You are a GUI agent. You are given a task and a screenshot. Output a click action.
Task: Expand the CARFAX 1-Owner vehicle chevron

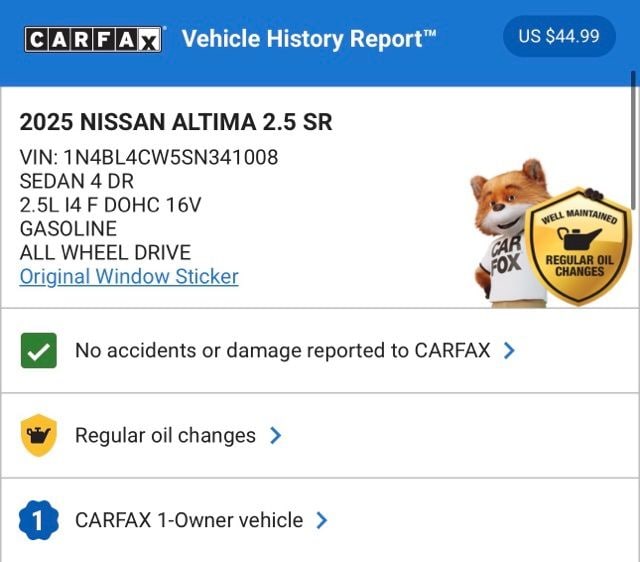tap(322, 520)
